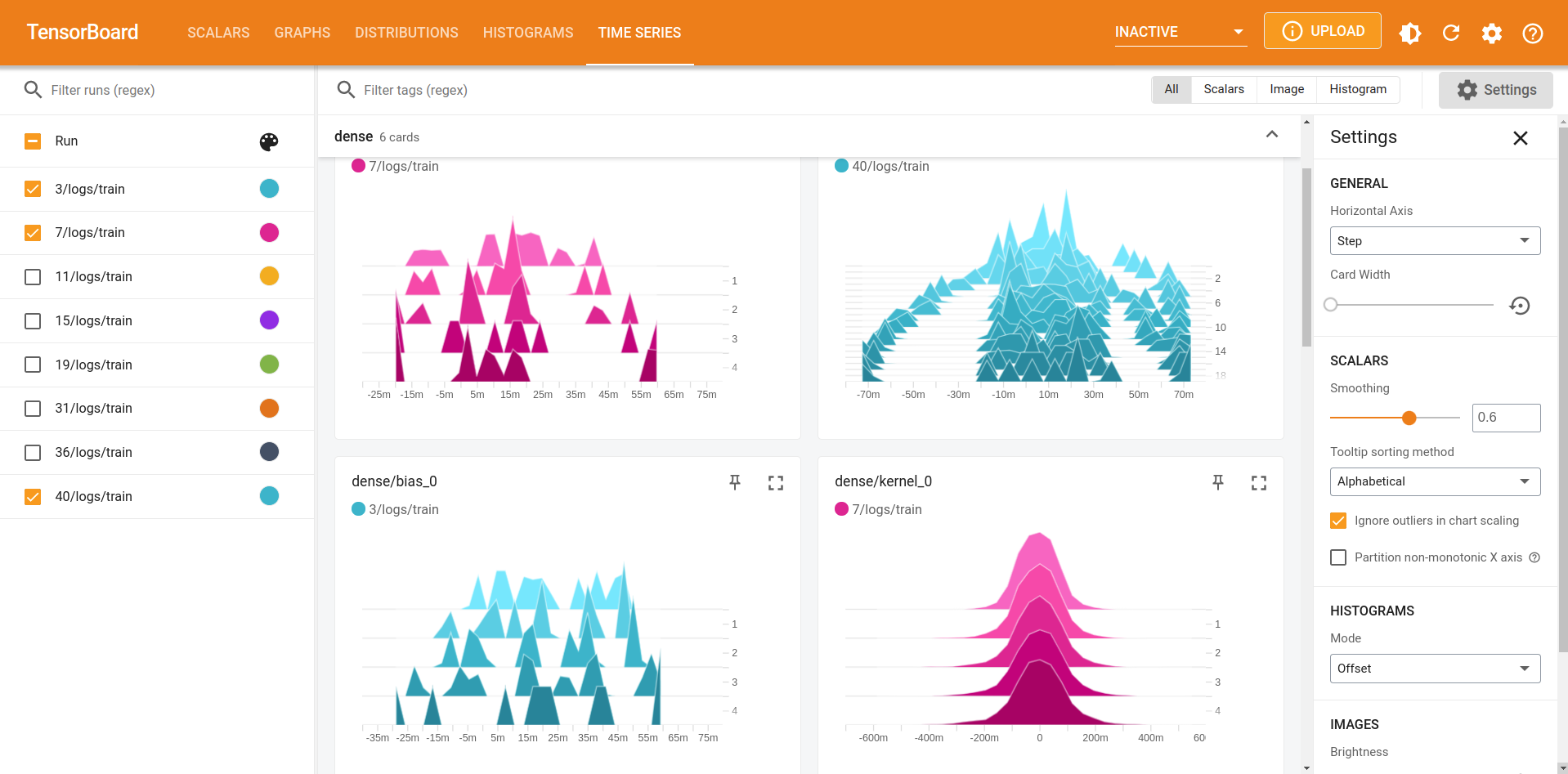The height and width of the screenshot is (774, 1568).
Task: Filter cards by All types
Action: (1172, 89)
